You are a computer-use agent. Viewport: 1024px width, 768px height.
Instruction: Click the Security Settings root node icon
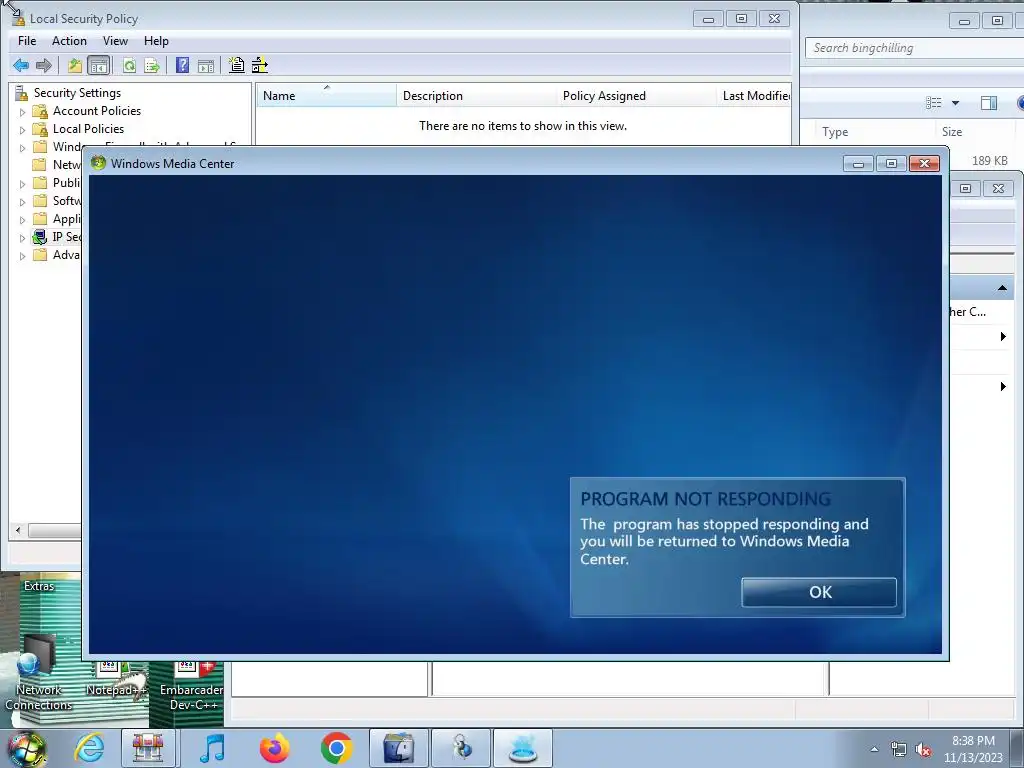pyautogui.click(x=22, y=93)
